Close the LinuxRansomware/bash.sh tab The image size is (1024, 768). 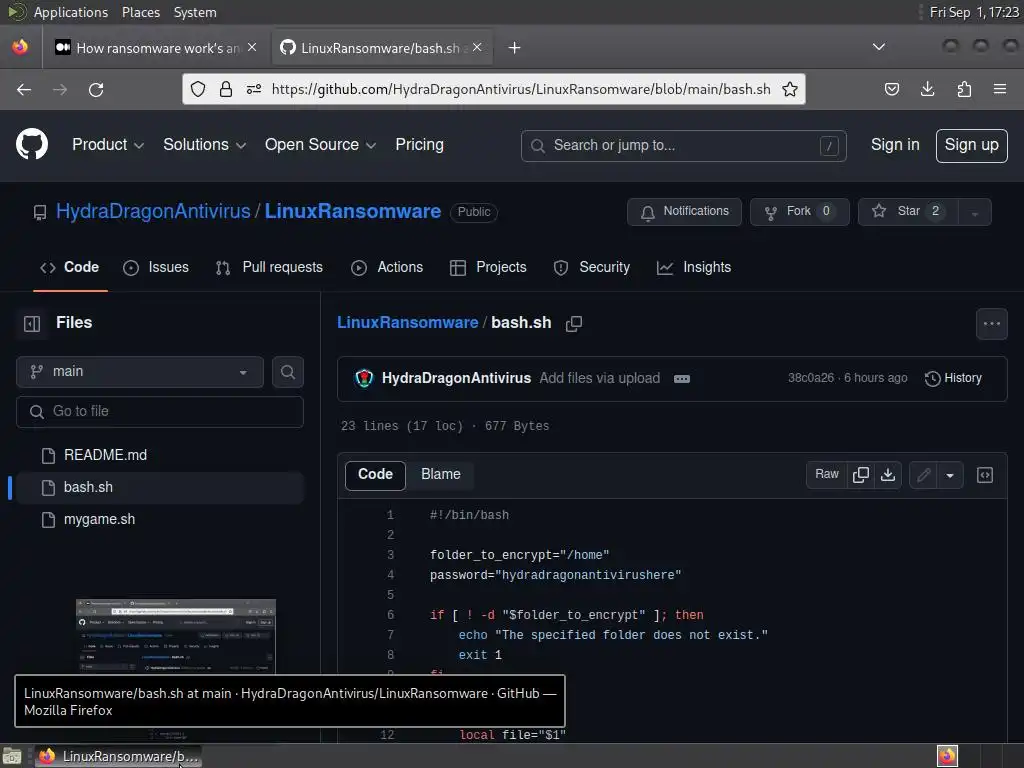477,47
